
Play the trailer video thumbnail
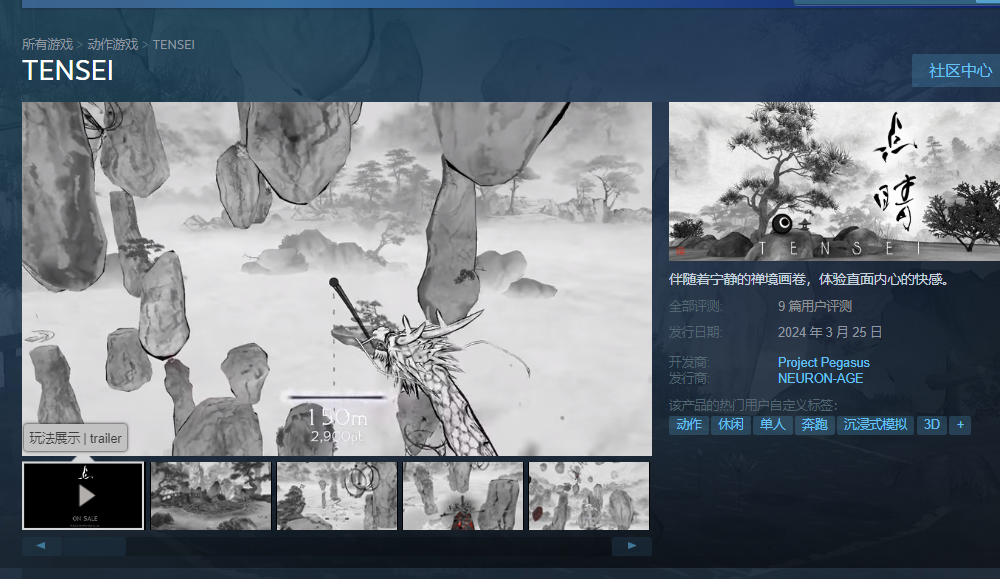(83, 495)
